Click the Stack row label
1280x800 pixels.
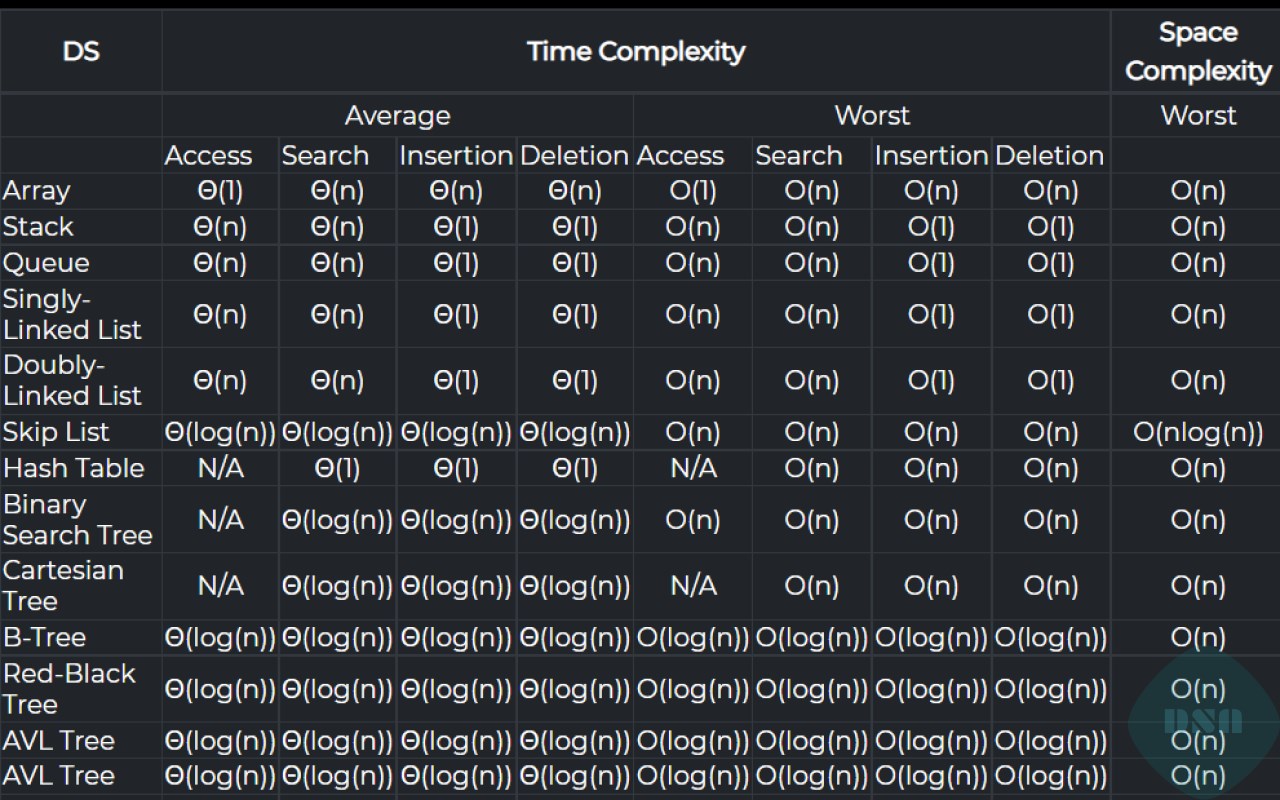[x=38, y=227]
